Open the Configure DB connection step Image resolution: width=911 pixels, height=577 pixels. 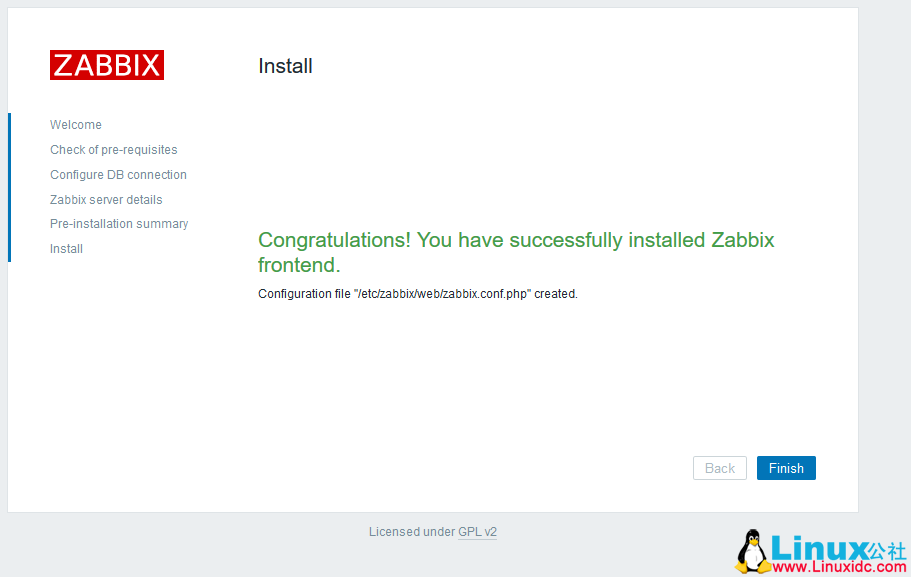[118, 175]
